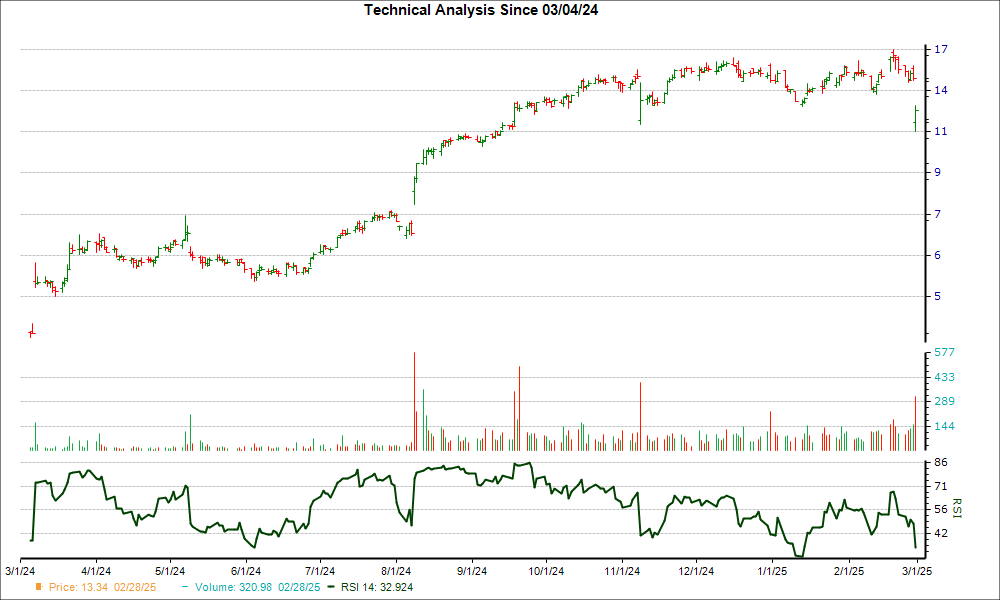Click the 1/1/25 date axis label
Viewport: 1000px width, 600px height.
772,571
